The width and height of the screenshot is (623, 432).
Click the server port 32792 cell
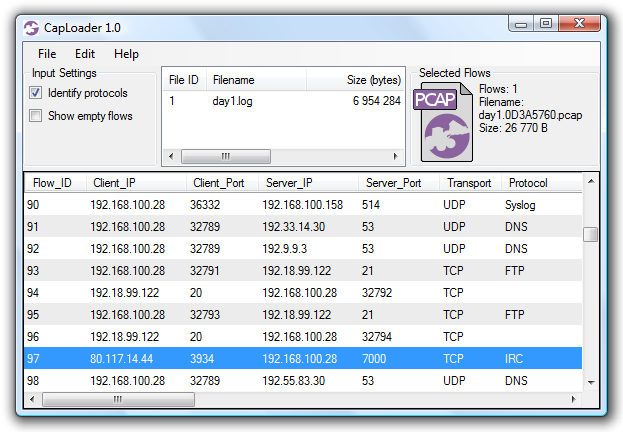pos(377,293)
